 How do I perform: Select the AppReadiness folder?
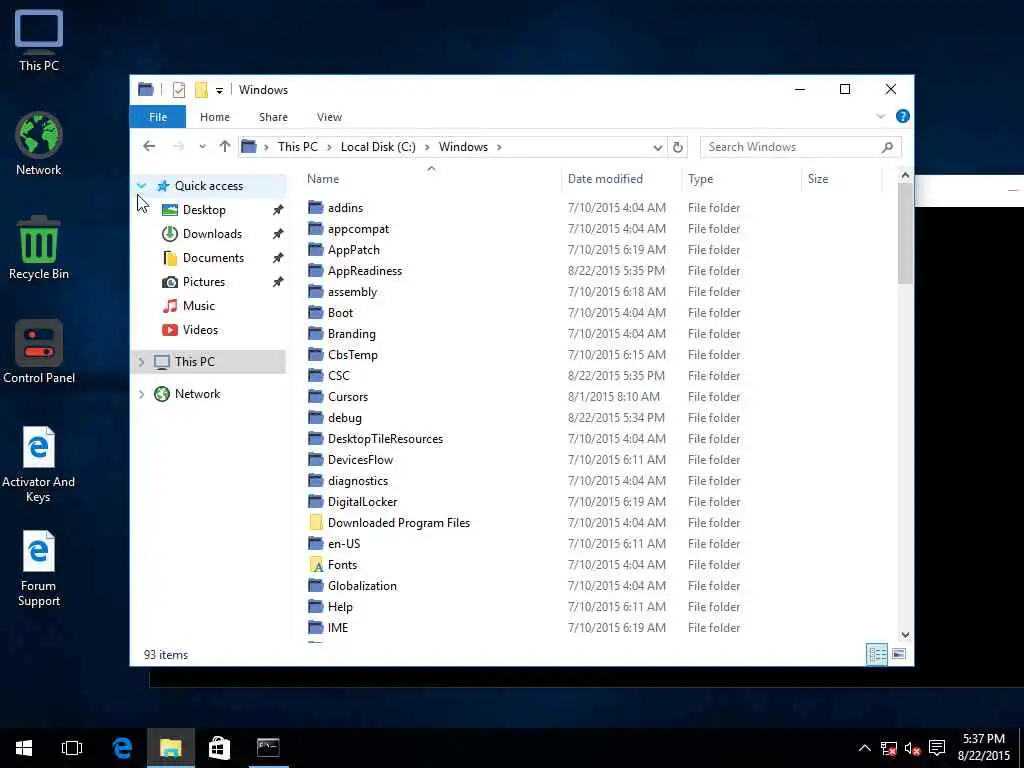365,270
